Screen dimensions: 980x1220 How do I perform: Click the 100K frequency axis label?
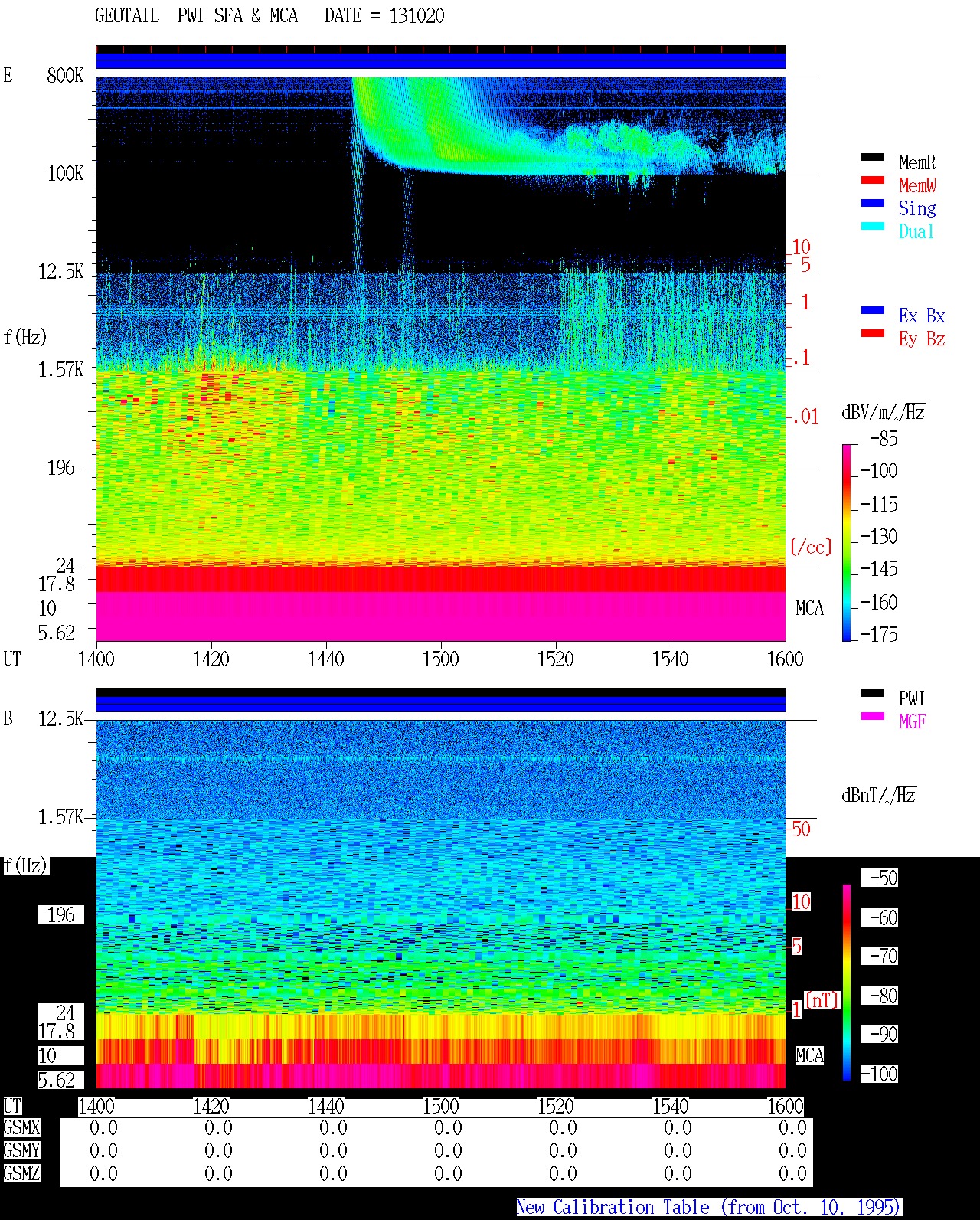65,173
